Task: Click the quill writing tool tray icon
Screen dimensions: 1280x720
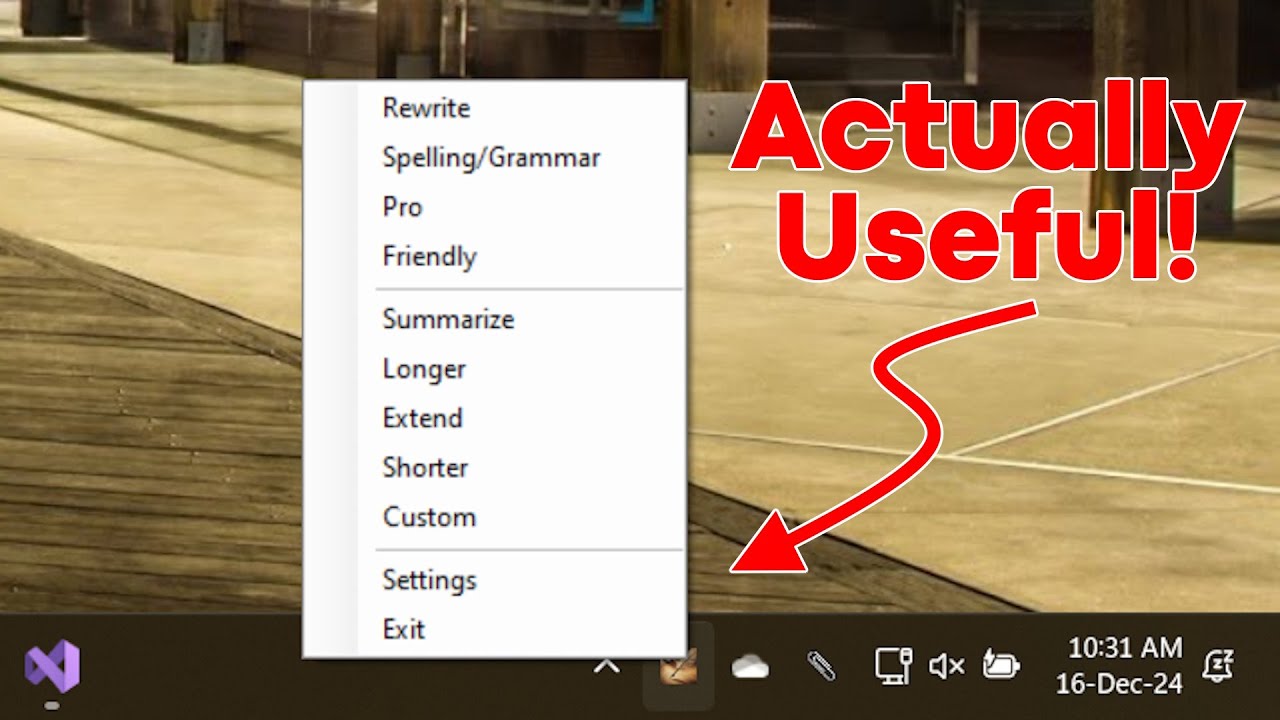Action: click(x=678, y=666)
